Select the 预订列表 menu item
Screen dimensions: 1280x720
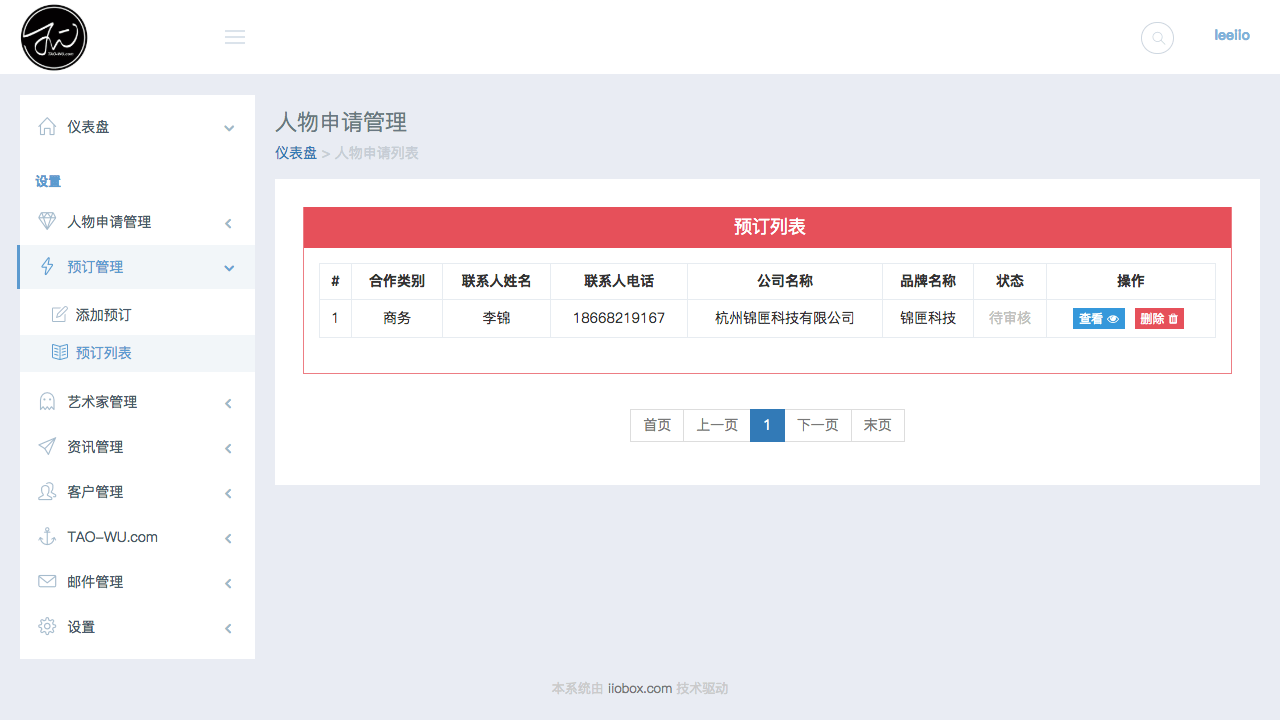pos(103,353)
